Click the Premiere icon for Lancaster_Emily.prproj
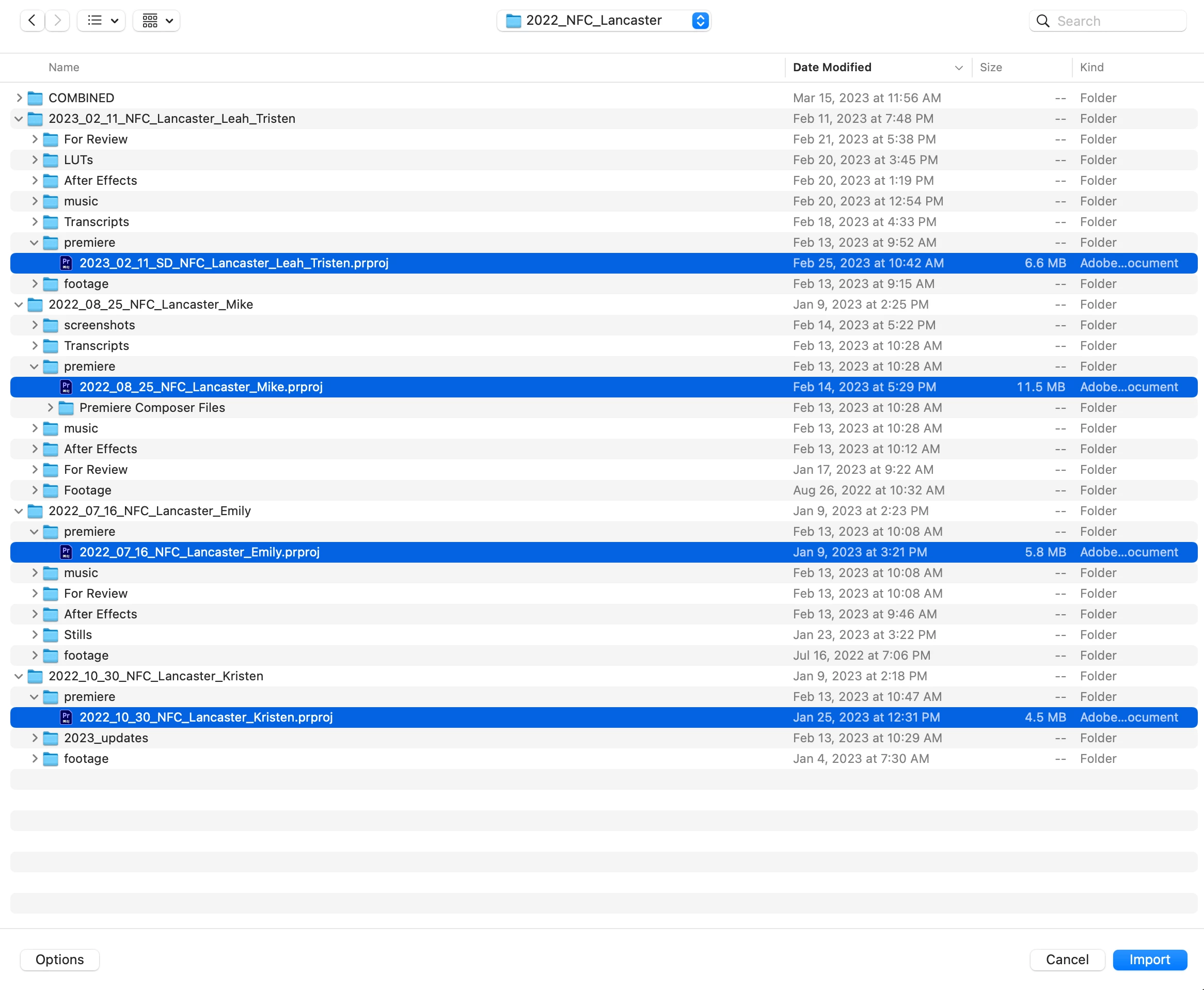This screenshot has width=1204, height=990. (x=66, y=552)
